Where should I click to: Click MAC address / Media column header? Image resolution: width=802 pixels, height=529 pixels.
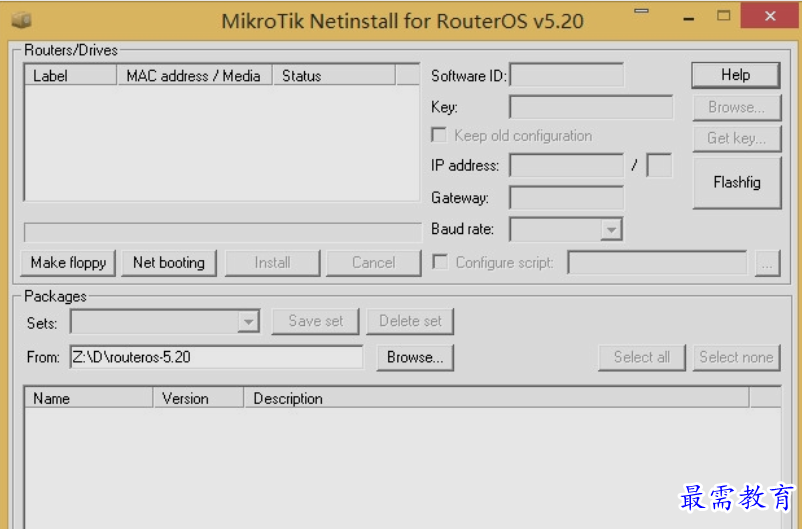pyautogui.click(x=194, y=76)
